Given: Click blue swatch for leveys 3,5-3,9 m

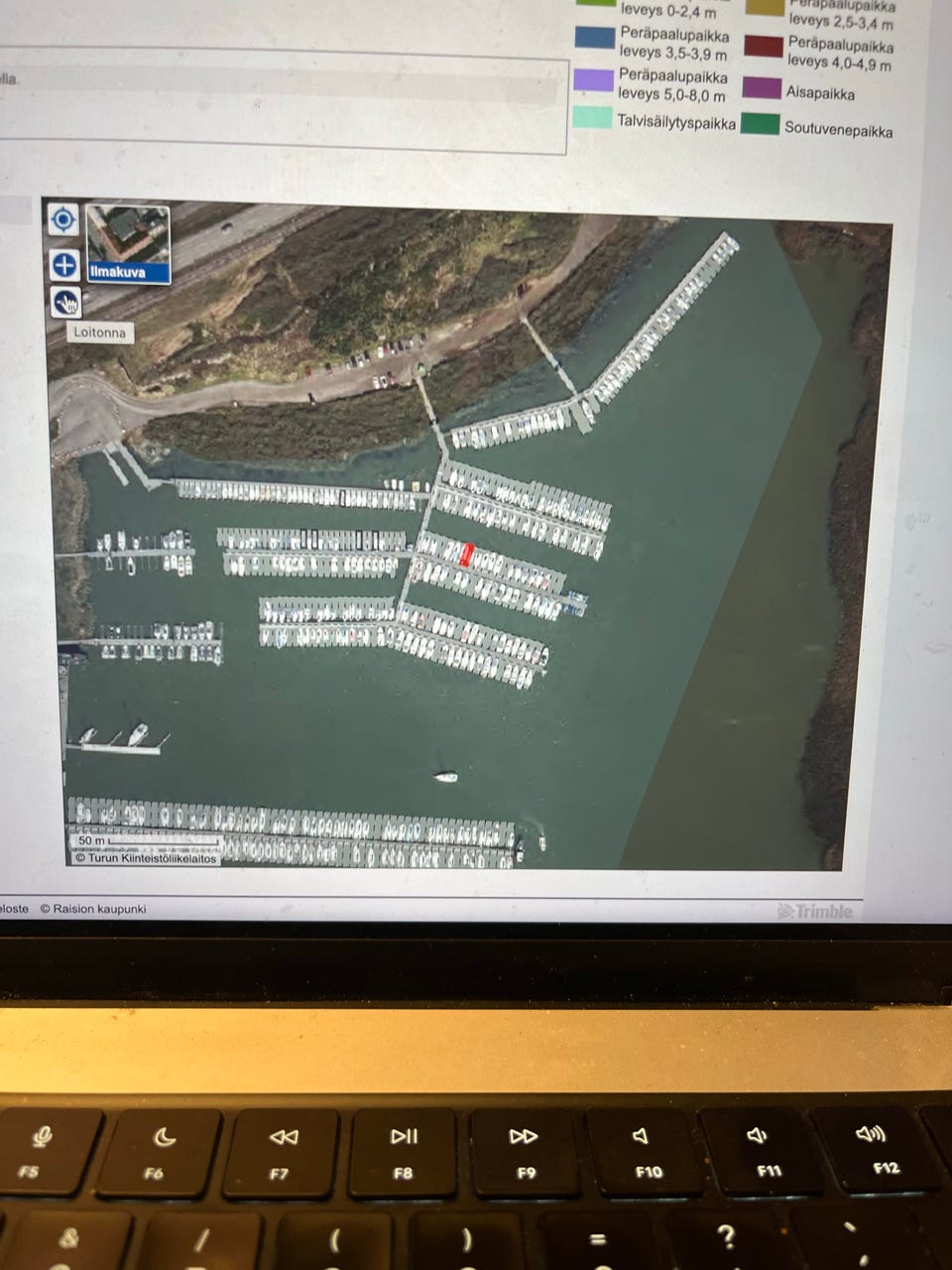Looking at the screenshot, I should (595, 39).
